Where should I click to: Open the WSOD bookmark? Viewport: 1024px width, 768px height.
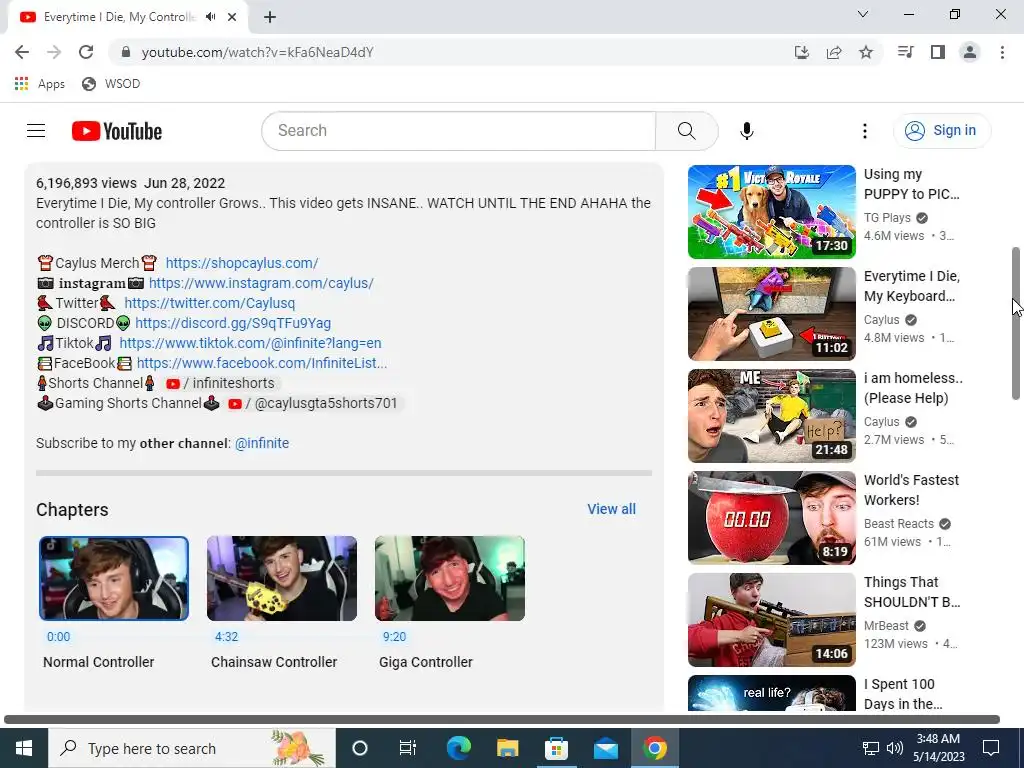pyautogui.click(x=111, y=84)
